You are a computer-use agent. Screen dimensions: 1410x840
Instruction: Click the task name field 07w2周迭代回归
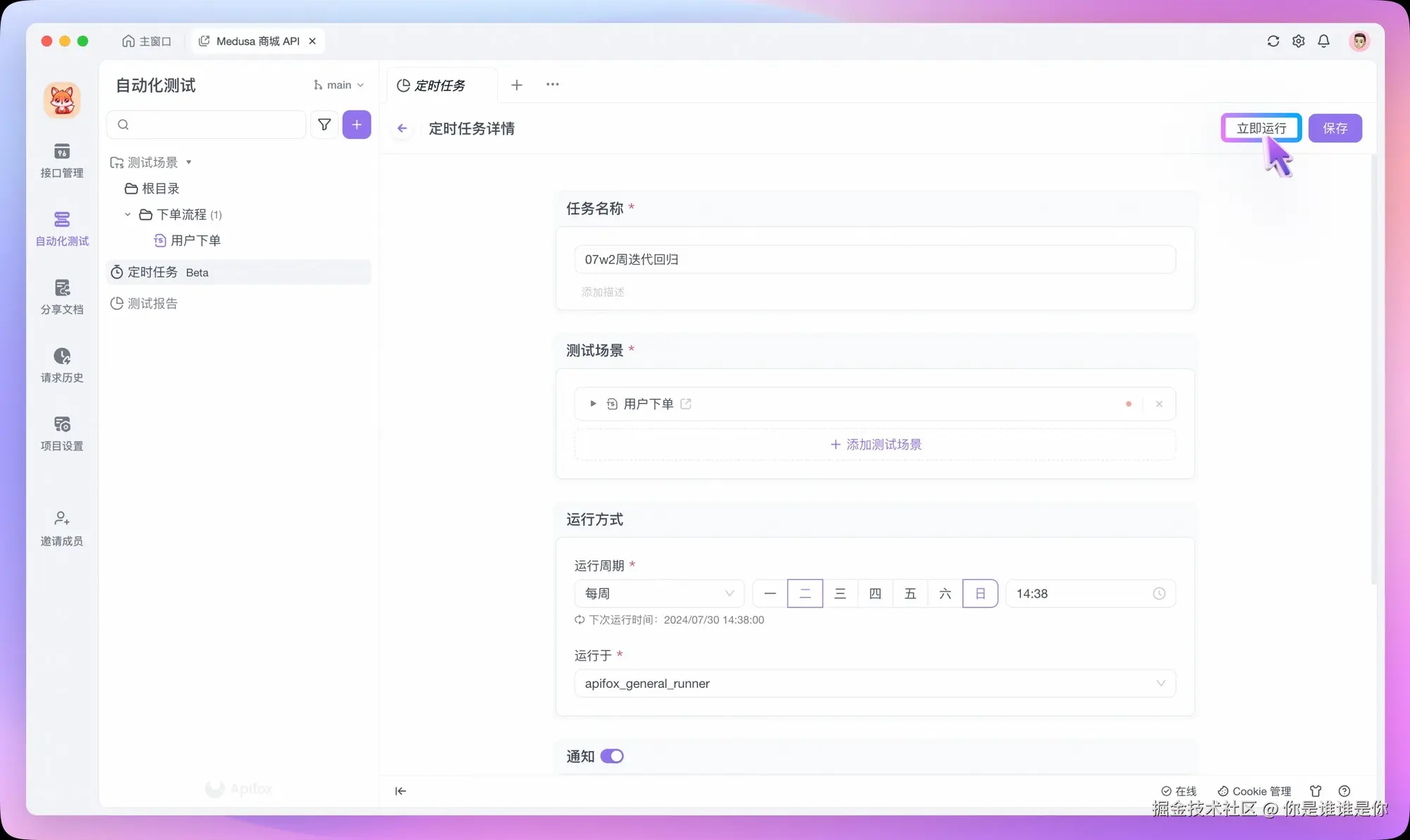(874, 259)
